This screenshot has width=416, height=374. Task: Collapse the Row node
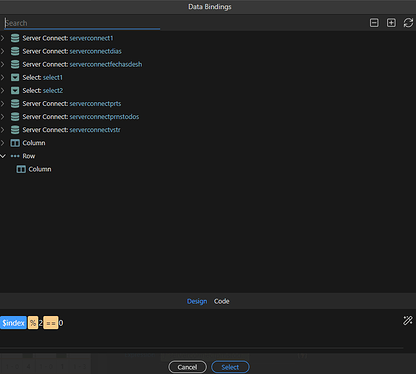3,156
